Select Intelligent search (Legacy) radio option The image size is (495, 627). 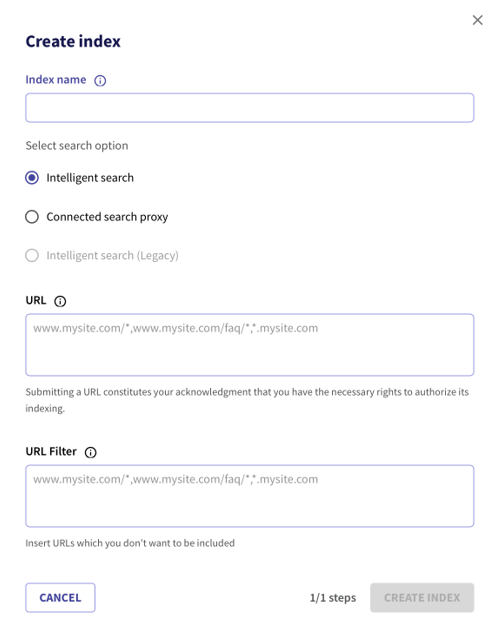tap(32, 255)
